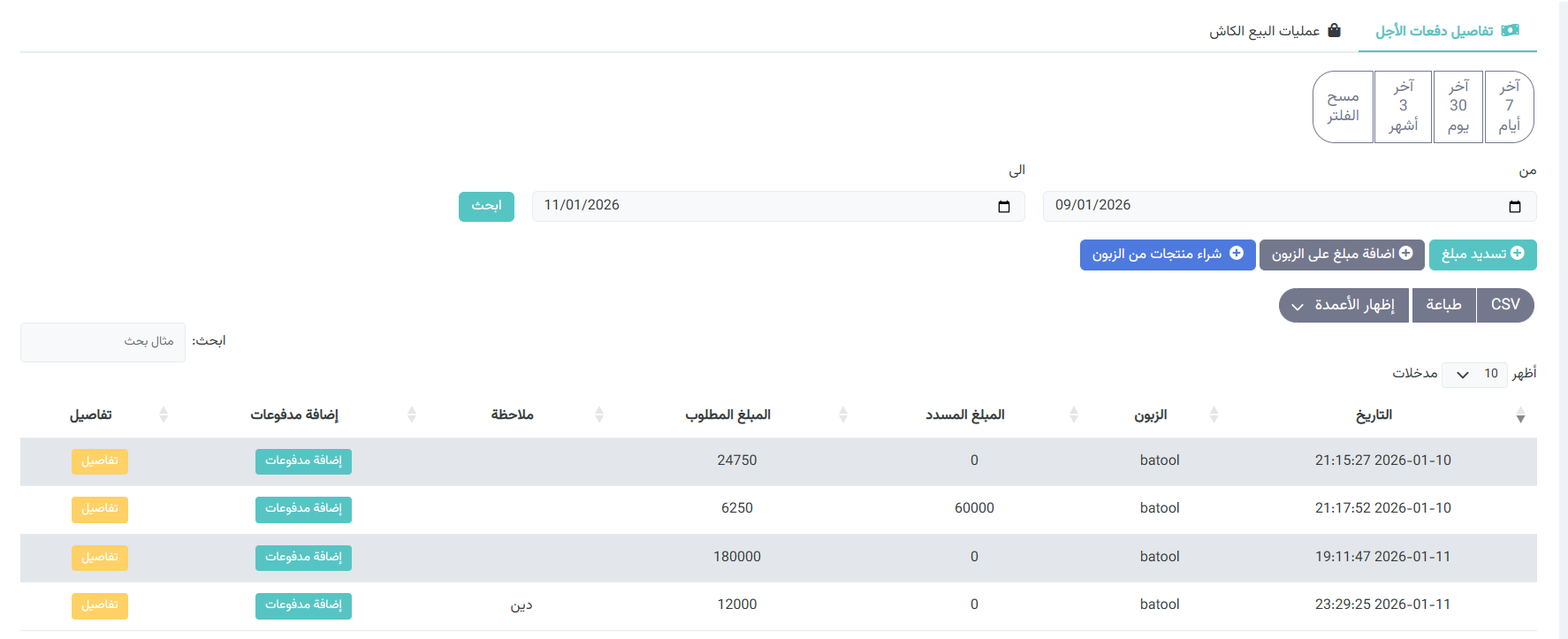Click اضافة مبلغ على الزبون button
Screen dimensions: 1568x639
(1342, 255)
